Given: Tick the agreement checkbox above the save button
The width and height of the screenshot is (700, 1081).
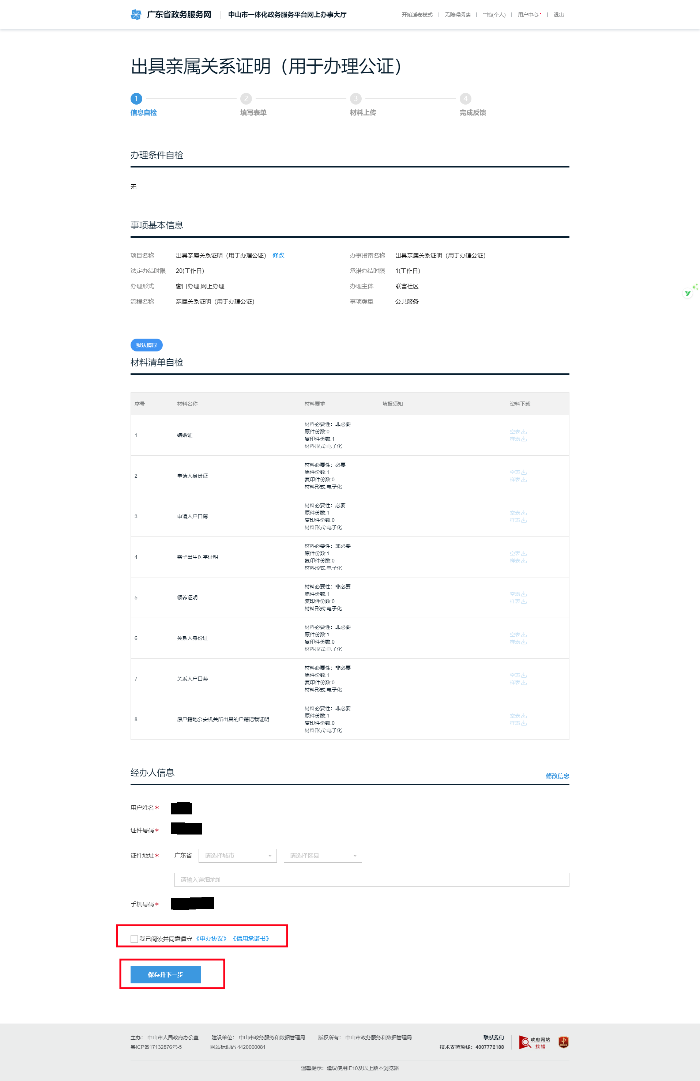Looking at the screenshot, I should click(x=134, y=938).
